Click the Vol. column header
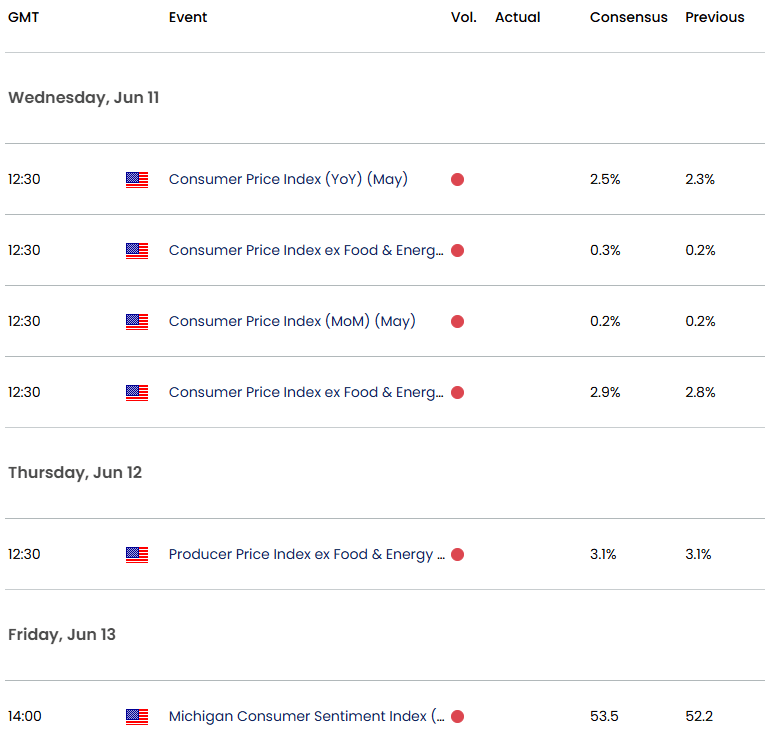Image resolution: width=765 pixels, height=740 pixels. 464,18
